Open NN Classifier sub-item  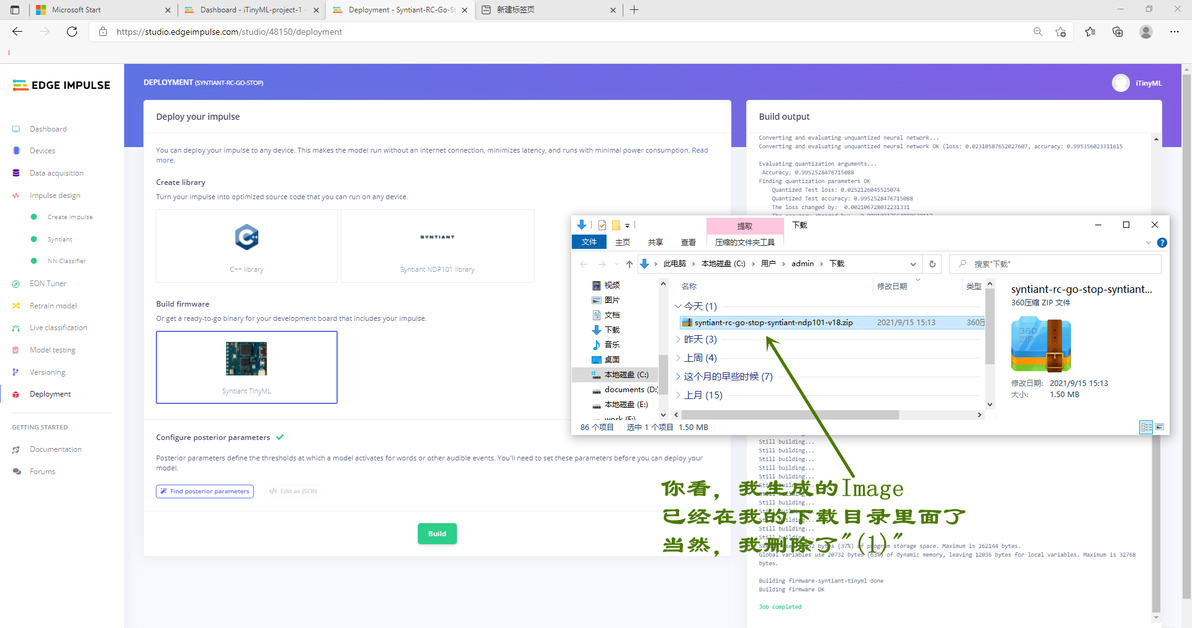point(67,262)
